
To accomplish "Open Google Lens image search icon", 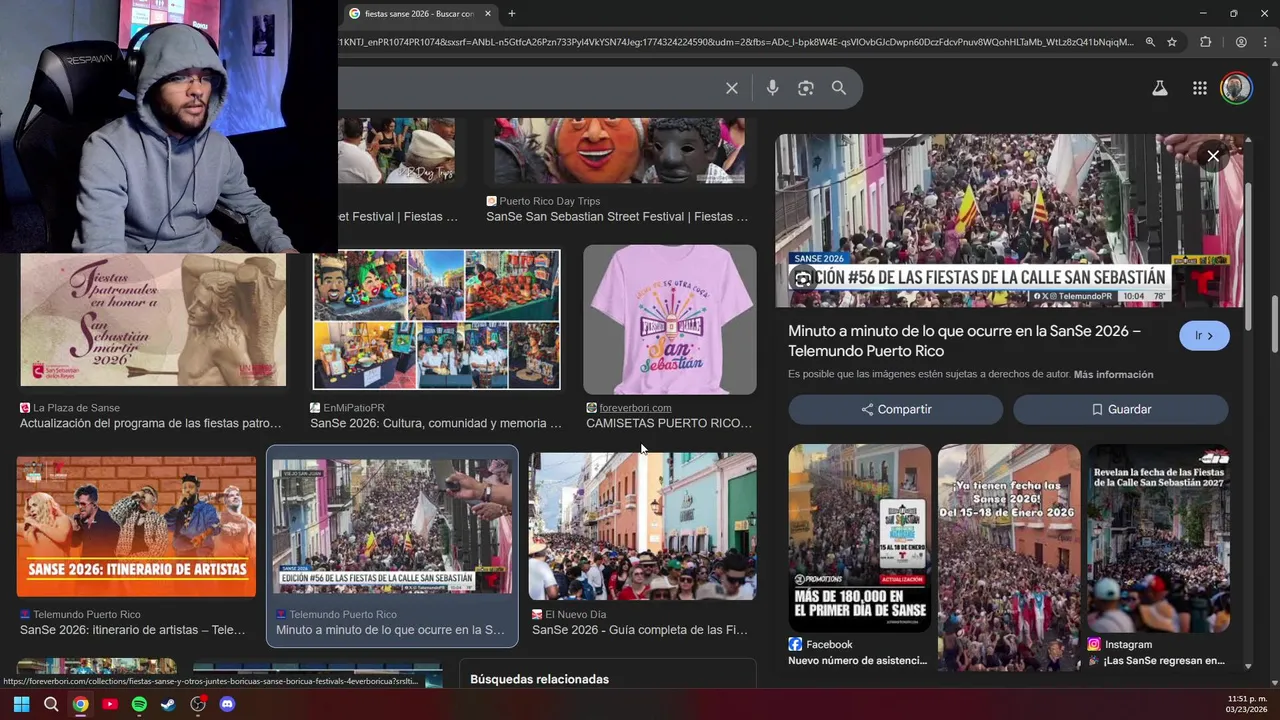I will click(x=806, y=88).
